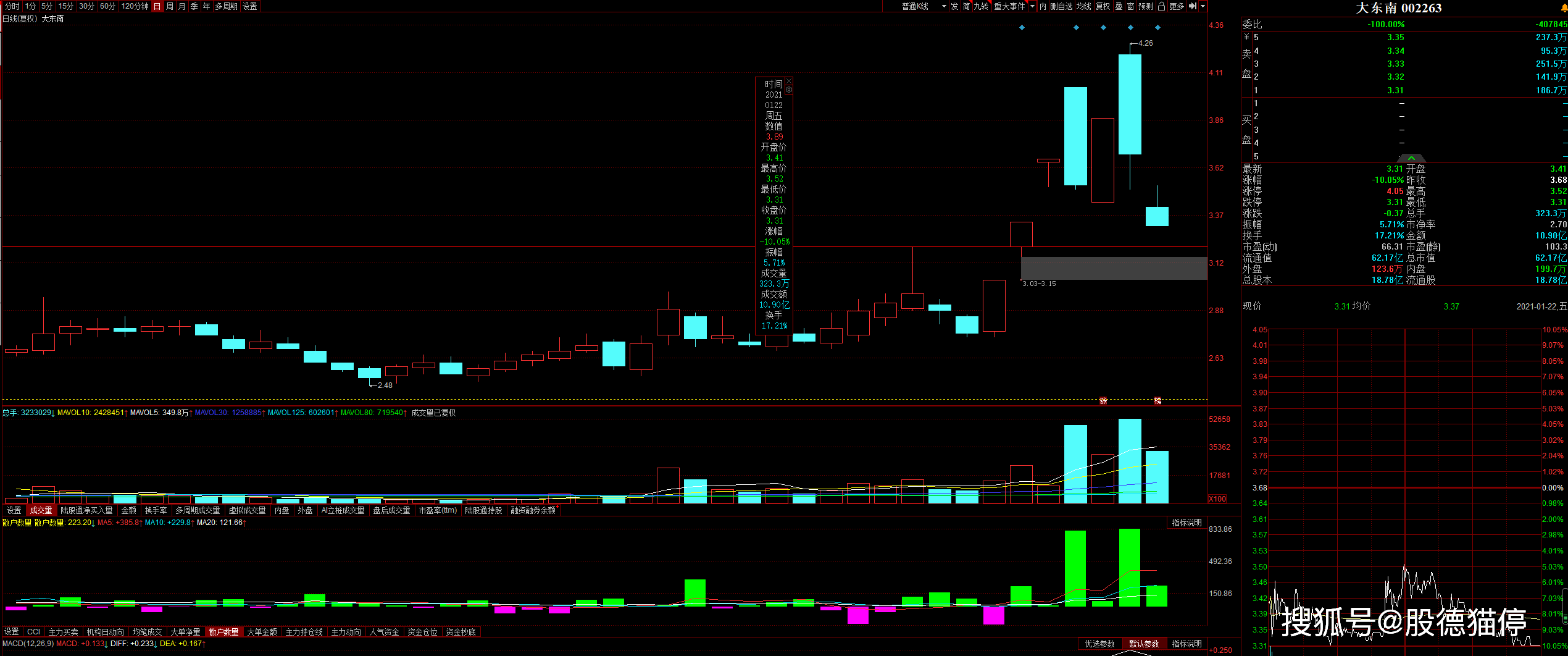Click the 涨 marker icon on the chart baseline
1568x656 pixels.
(1103, 401)
